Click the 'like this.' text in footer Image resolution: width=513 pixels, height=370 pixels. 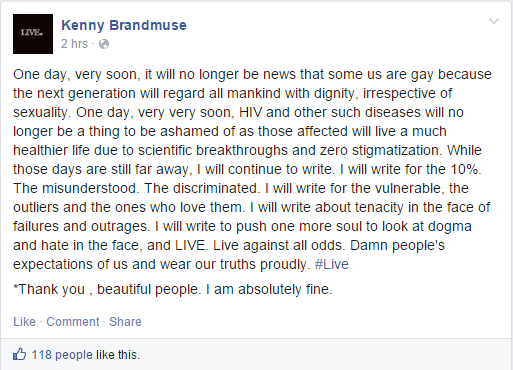[118, 355]
